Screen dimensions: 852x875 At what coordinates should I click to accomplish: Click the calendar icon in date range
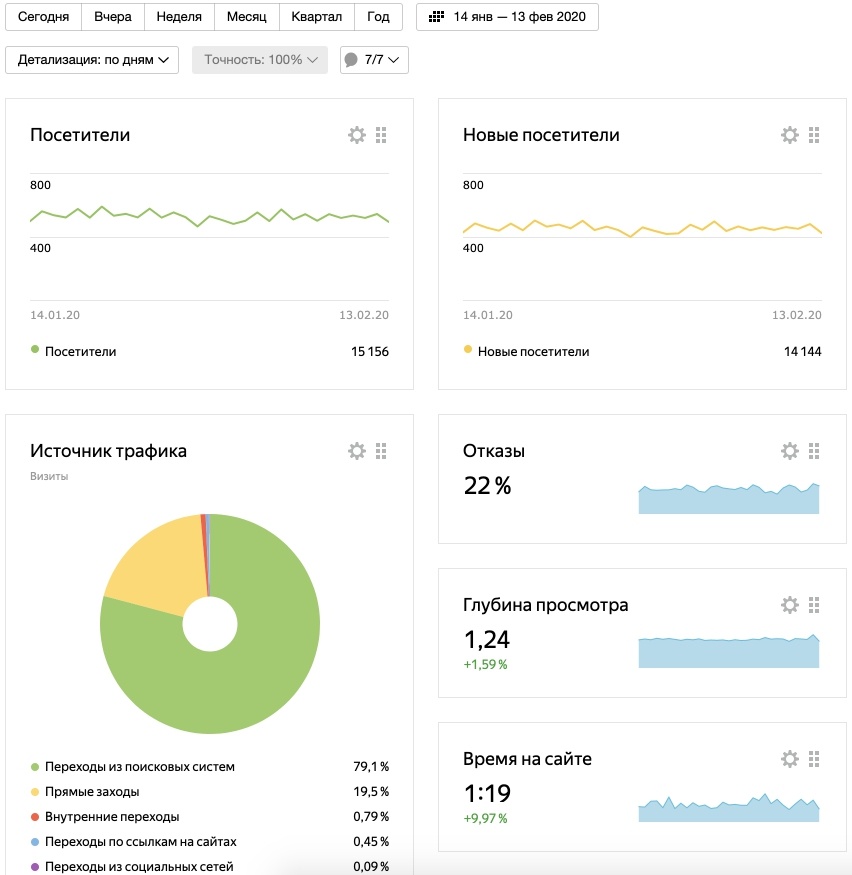[436, 17]
